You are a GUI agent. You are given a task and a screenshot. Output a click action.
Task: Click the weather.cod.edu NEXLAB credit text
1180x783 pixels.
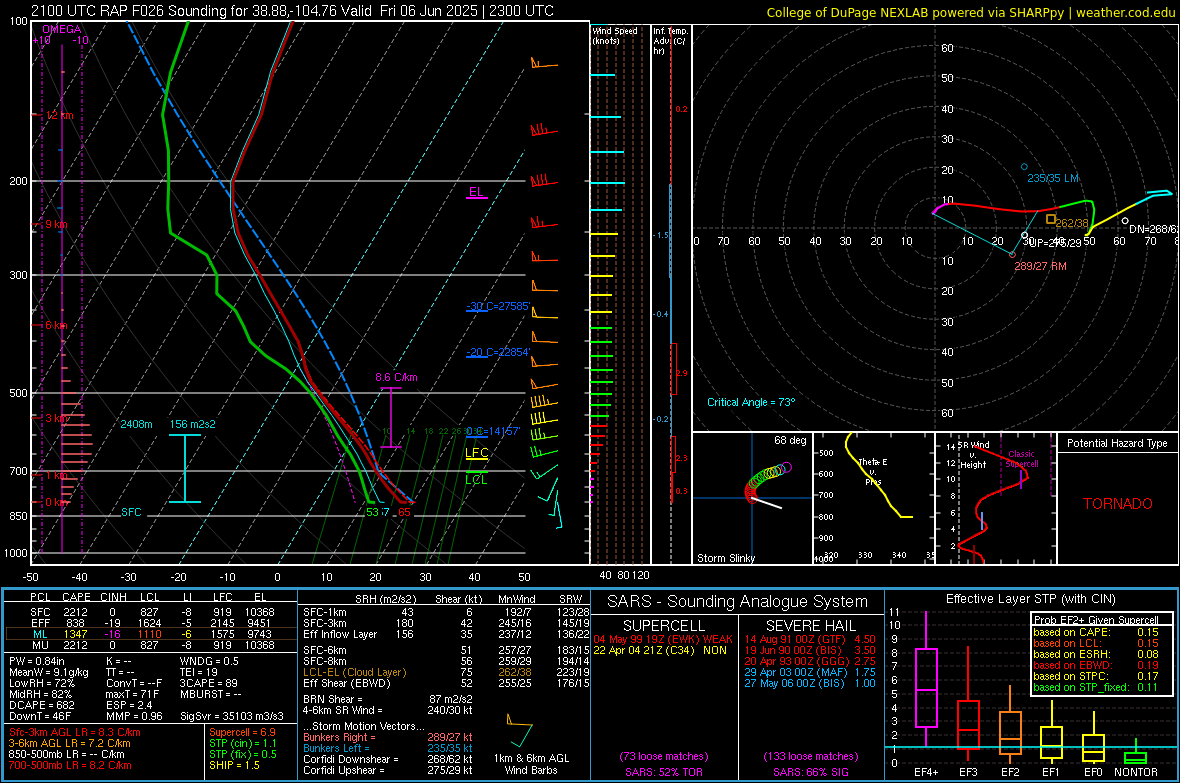tap(971, 12)
